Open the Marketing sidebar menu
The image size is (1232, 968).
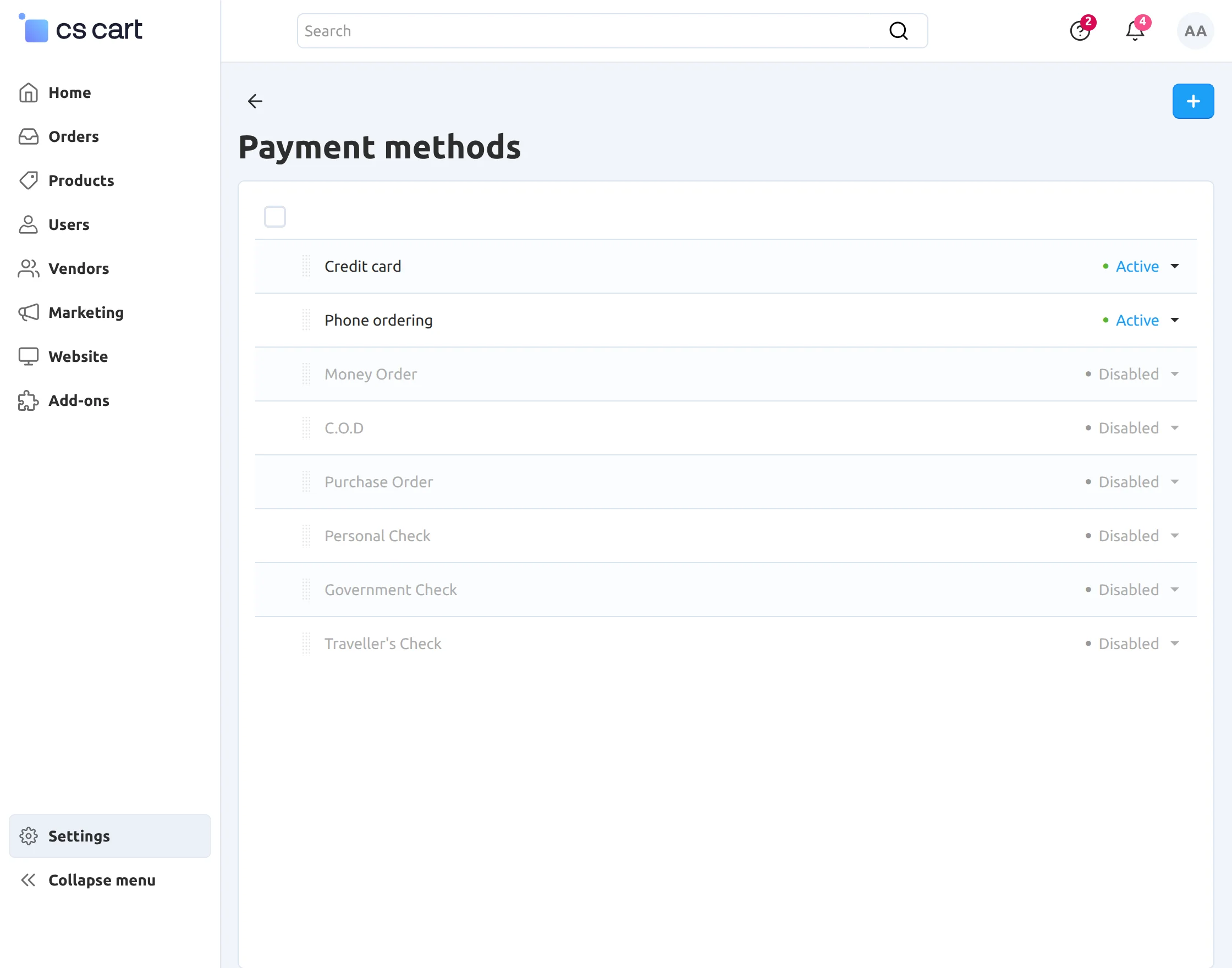tap(86, 312)
